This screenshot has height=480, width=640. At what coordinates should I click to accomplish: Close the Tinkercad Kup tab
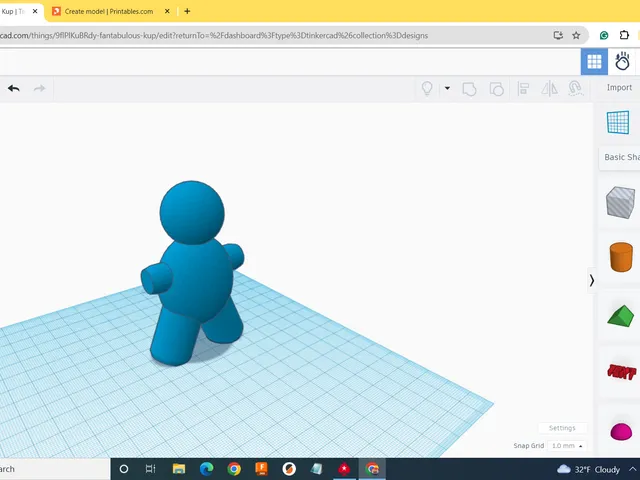click(x=35, y=11)
